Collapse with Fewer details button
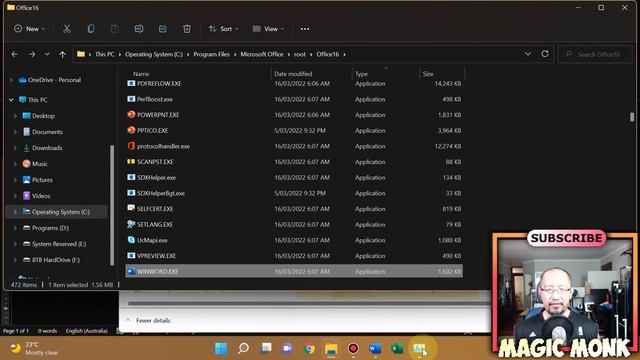Image resolution: width=640 pixels, height=360 pixels. [x=147, y=320]
